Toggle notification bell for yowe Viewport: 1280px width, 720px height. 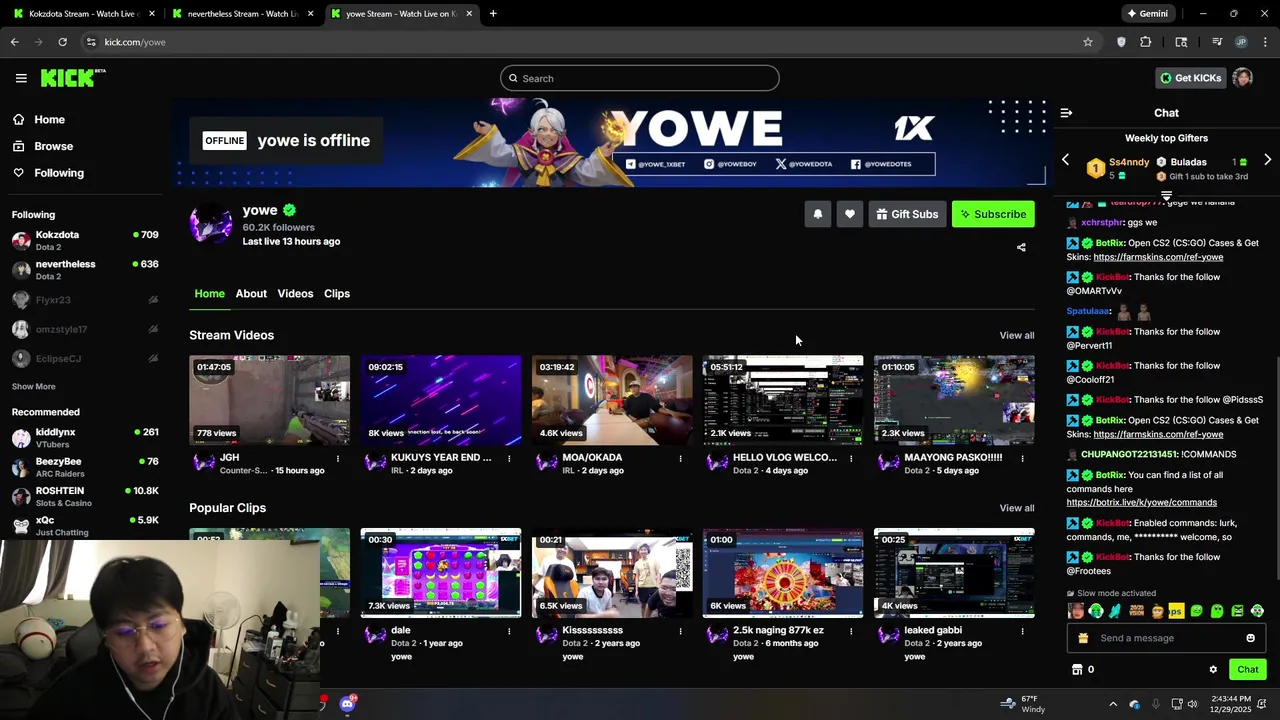point(818,214)
